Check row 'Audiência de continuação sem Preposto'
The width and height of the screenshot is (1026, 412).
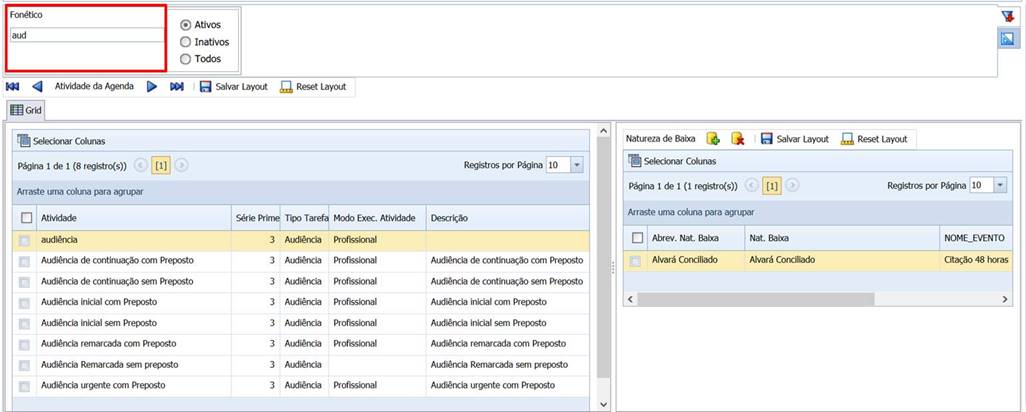pyautogui.click(x=24, y=282)
